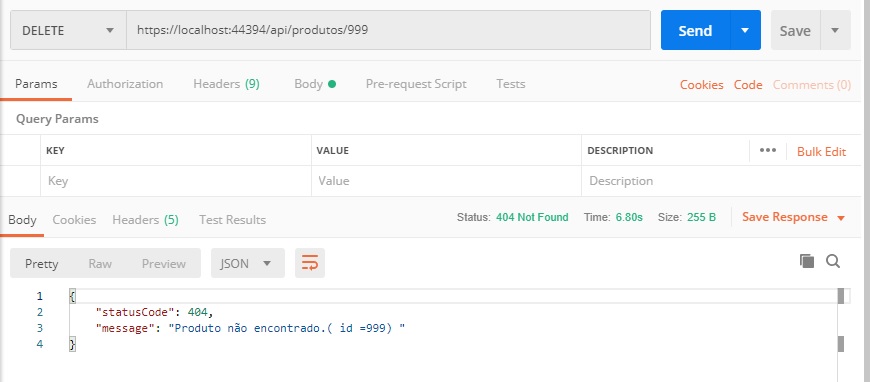Open the JSON format dropdown
Image resolution: width=871 pixels, height=382 pixels.
pos(248,263)
